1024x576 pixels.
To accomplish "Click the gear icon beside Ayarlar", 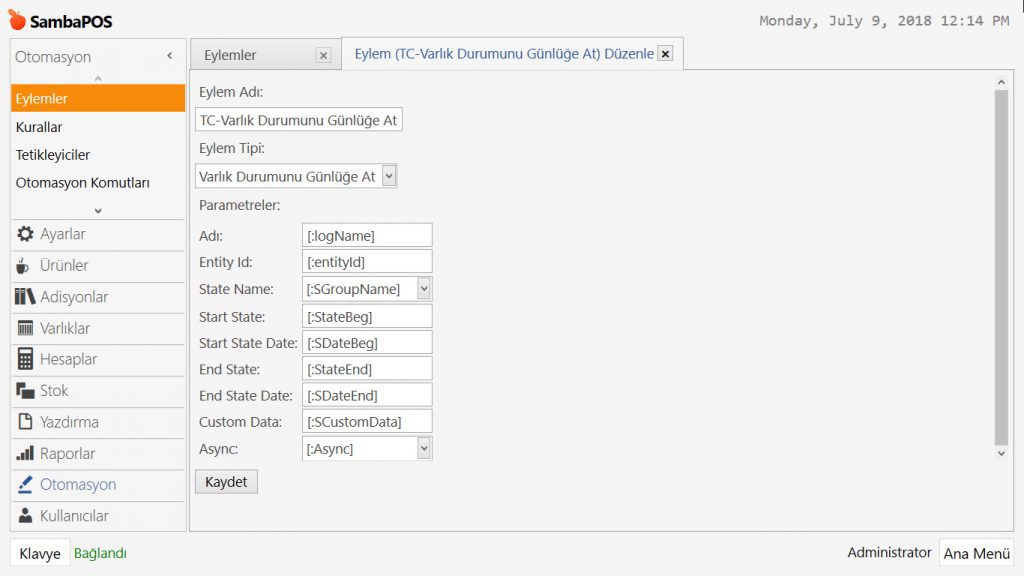I will point(25,234).
